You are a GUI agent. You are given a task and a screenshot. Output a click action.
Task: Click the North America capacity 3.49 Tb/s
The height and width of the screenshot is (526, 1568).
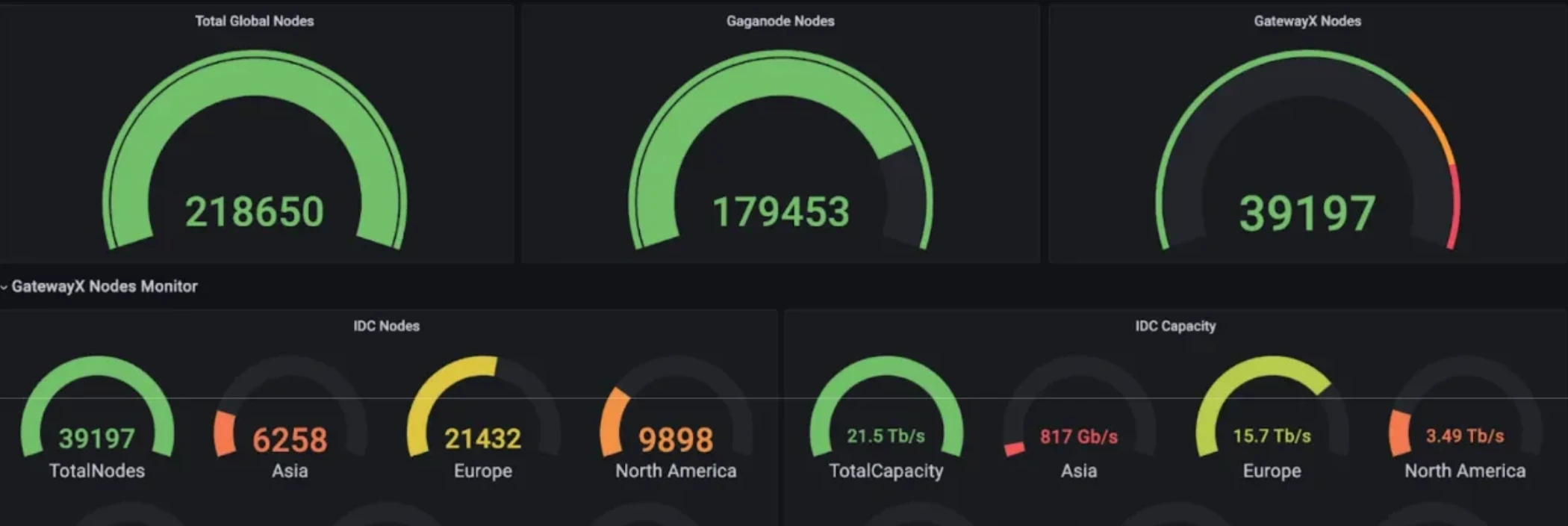[1465, 436]
